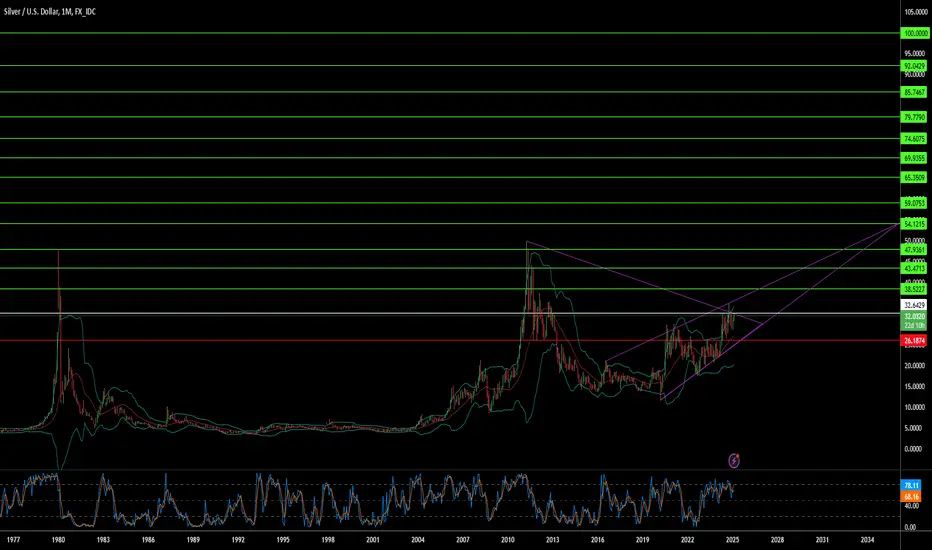This screenshot has height=550, width=932.
Task: Click the 1995 time axis label
Action: point(283,540)
